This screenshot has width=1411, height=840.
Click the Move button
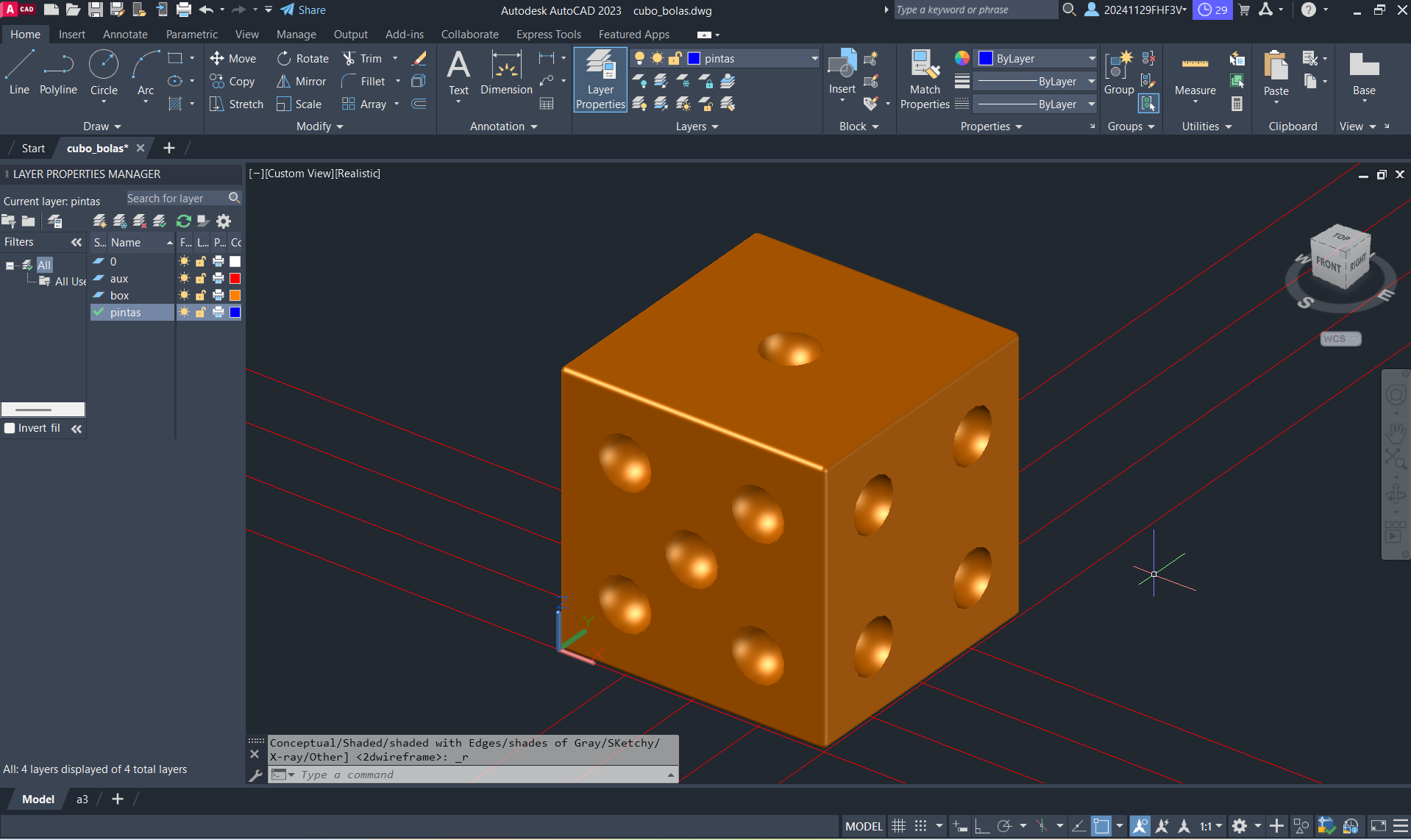[x=233, y=59]
